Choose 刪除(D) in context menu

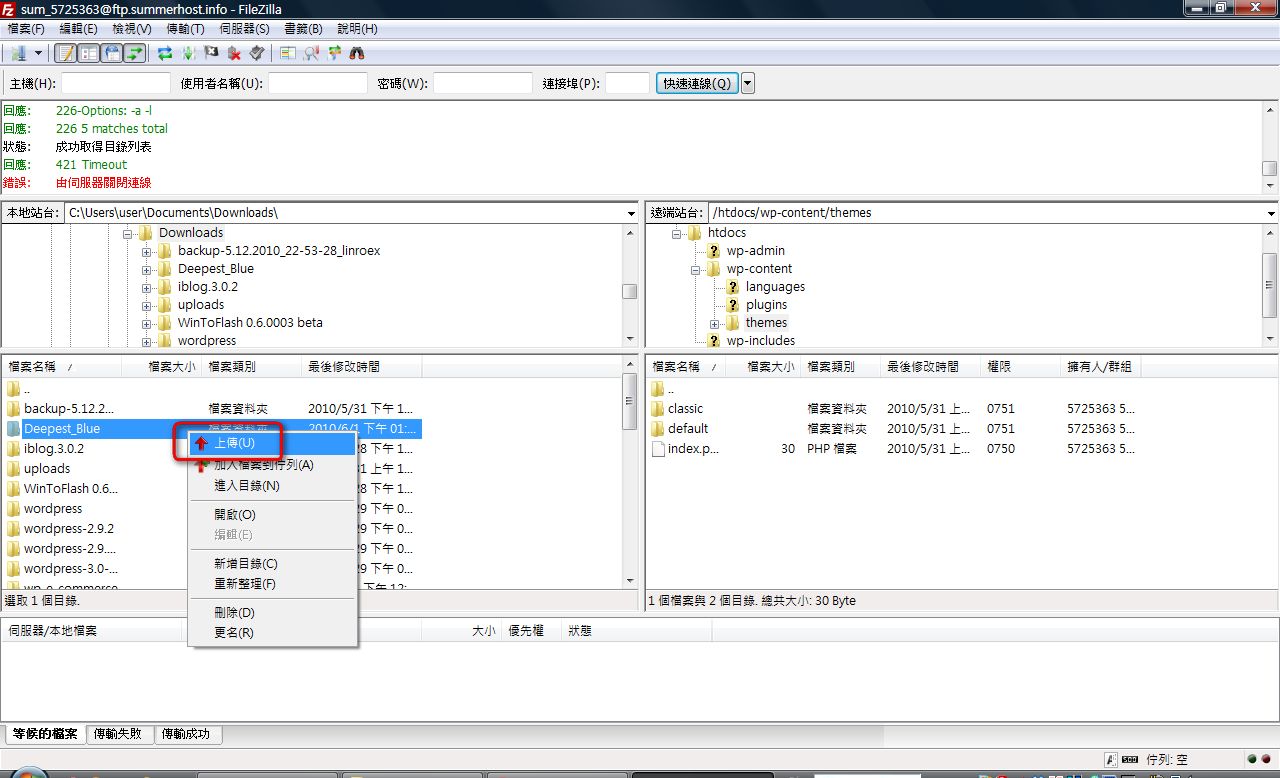click(272, 612)
